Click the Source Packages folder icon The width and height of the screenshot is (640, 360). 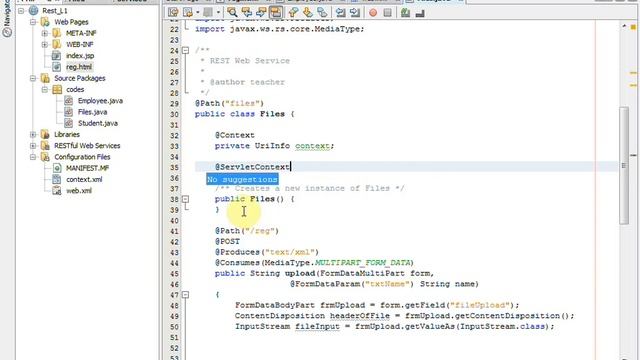pyautogui.click(x=45, y=78)
